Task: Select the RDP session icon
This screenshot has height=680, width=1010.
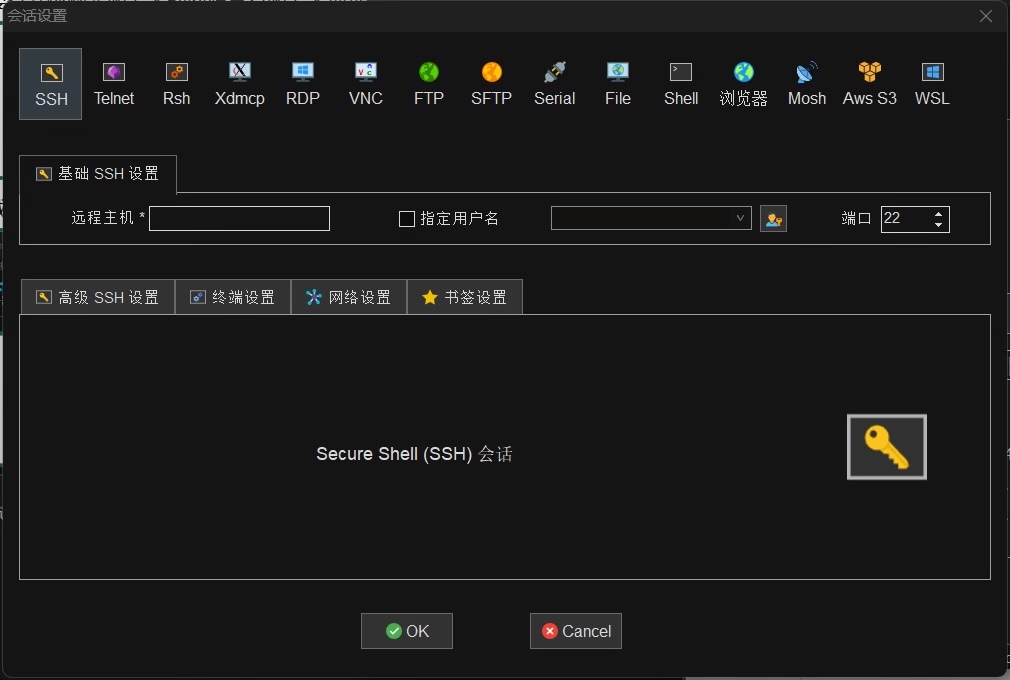Action: [303, 84]
